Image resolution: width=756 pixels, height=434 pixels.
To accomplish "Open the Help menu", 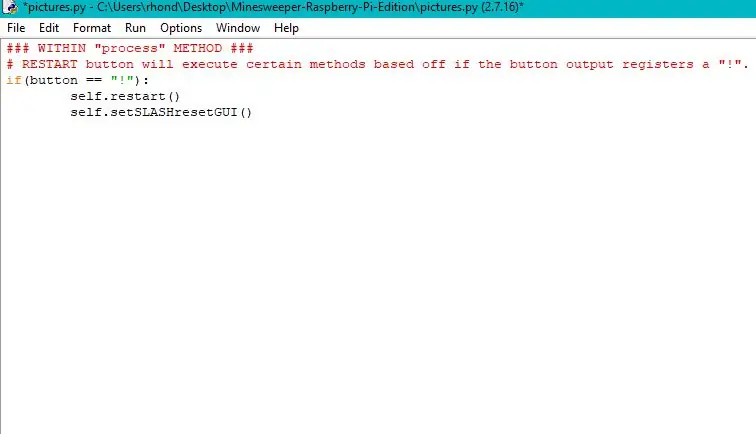I will [x=286, y=28].
